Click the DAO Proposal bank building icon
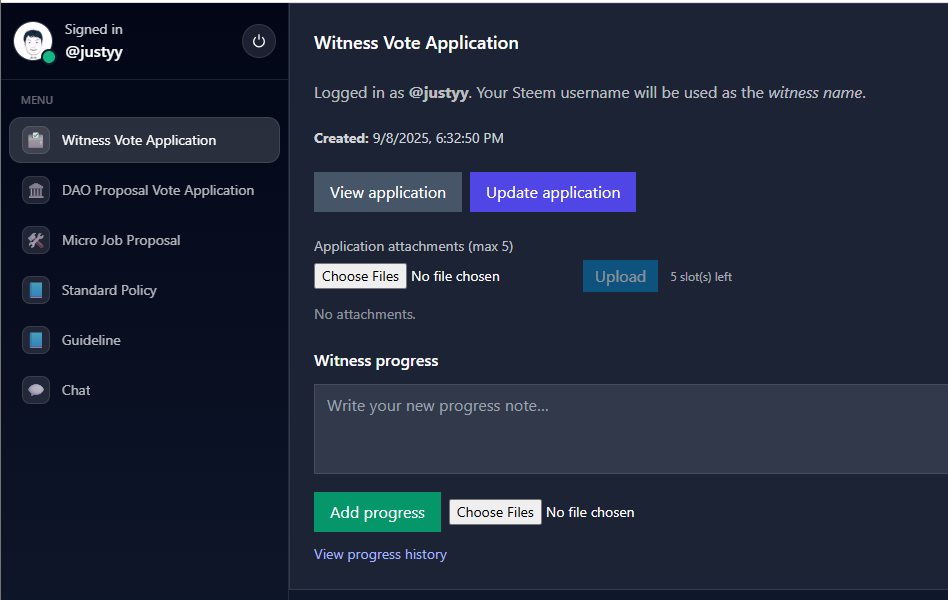The height and width of the screenshot is (600, 948). click(36, 191)
